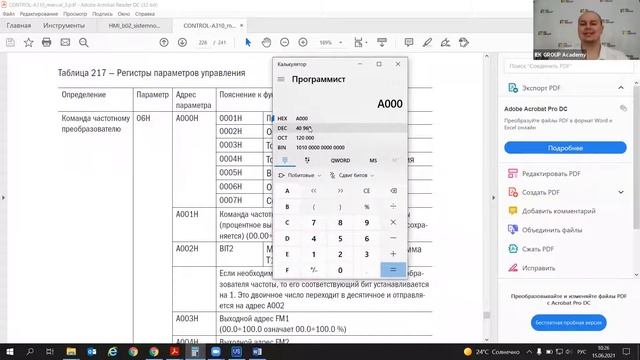Expand the Побитовые operations dropdown
The width and height of the screenshot is (640, 360).
pos(300,176)
